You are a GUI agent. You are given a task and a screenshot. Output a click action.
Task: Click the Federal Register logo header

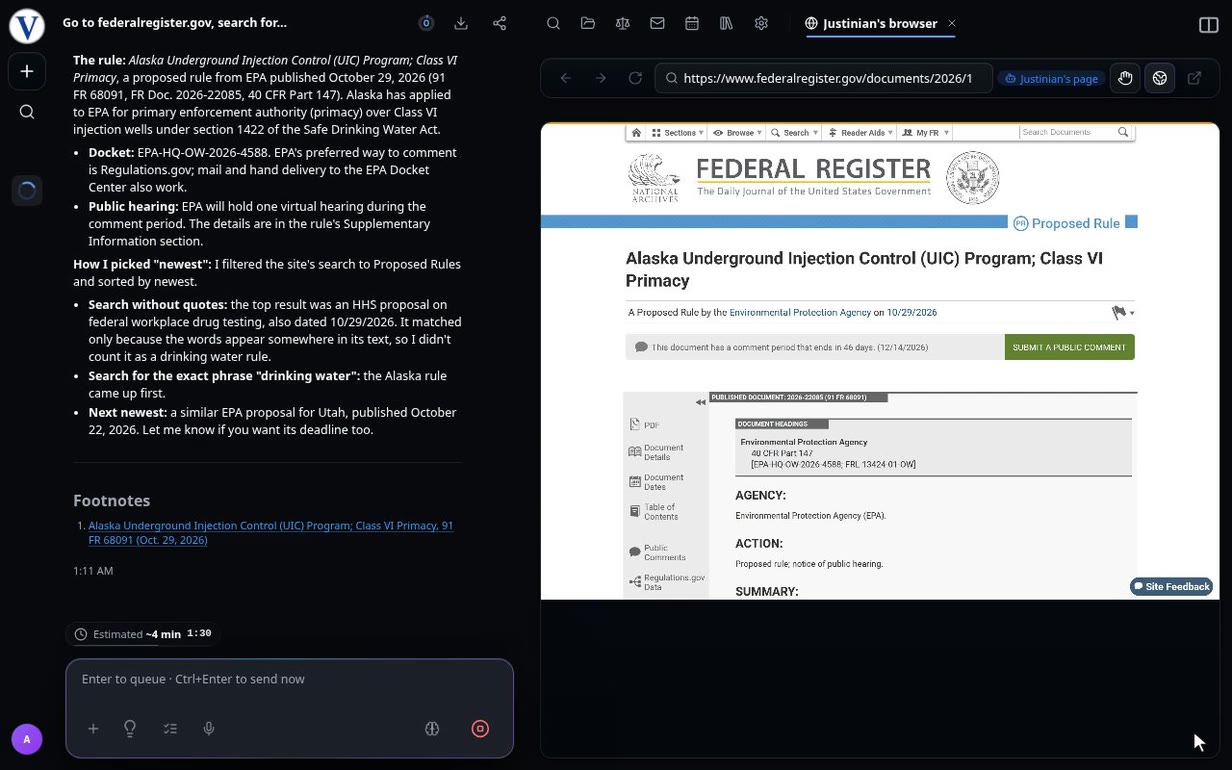[x=814, y=178]
